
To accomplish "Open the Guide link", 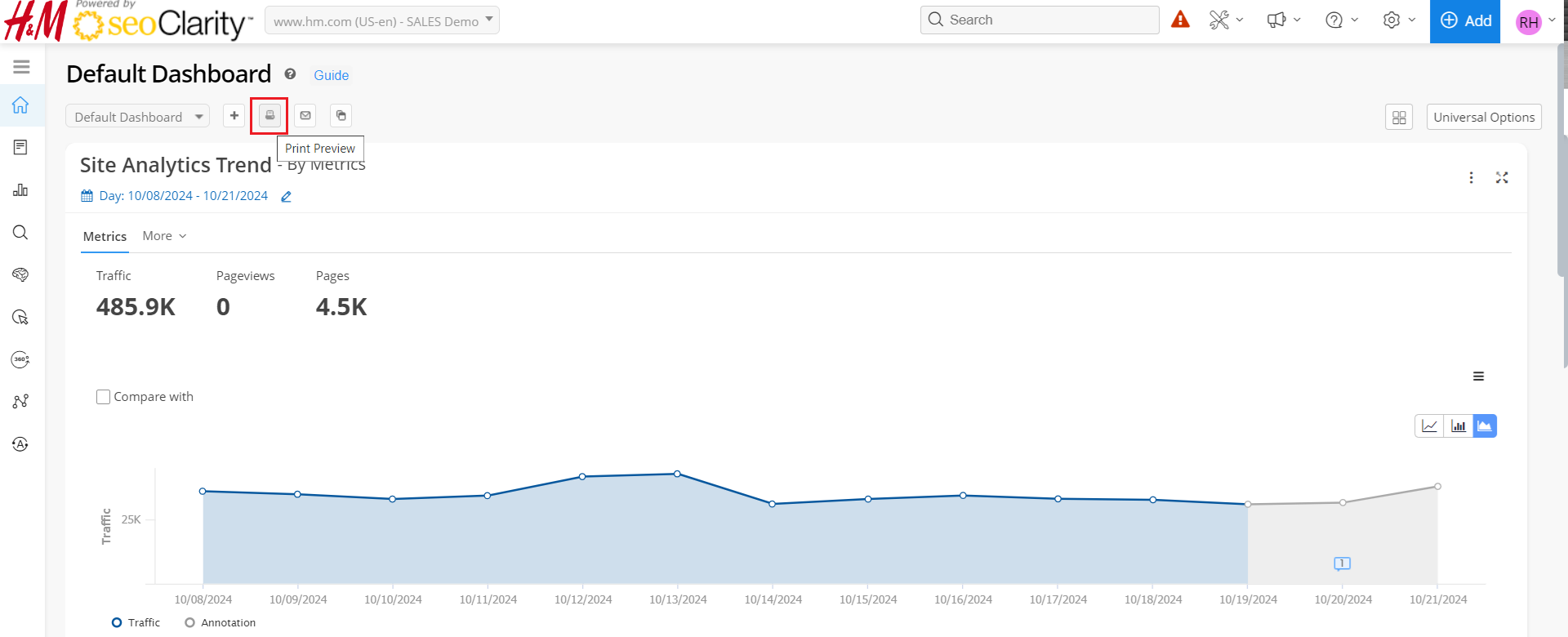I will coord(331,75).
